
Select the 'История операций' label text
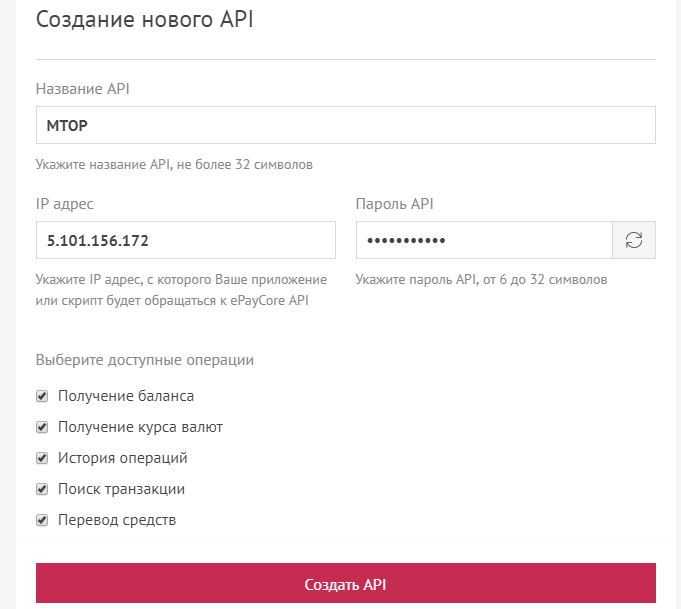(122, 458)
